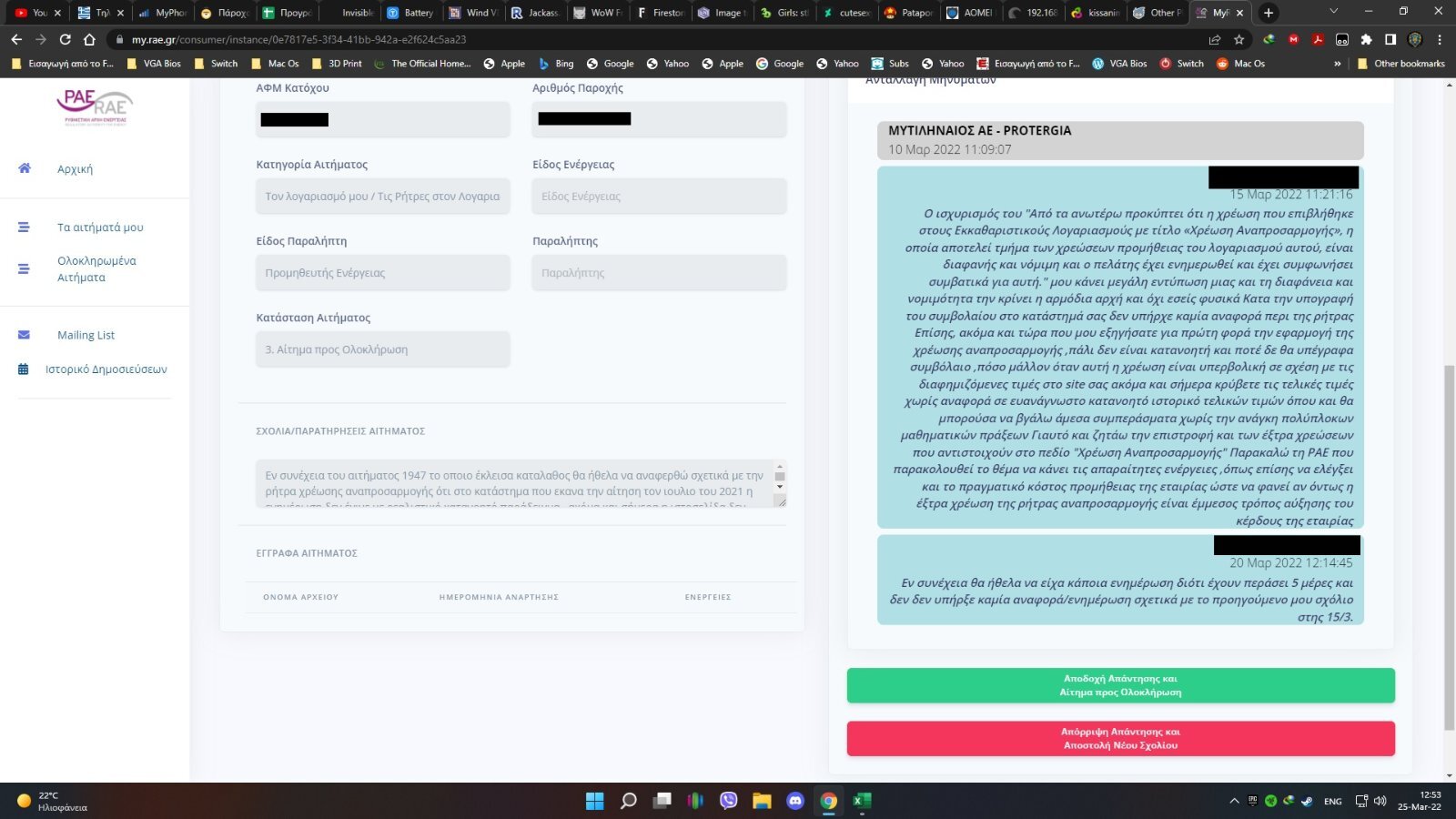Open File Explorer from the taskbar
This screenshot has height=819, width=1456.
(762, 801)
